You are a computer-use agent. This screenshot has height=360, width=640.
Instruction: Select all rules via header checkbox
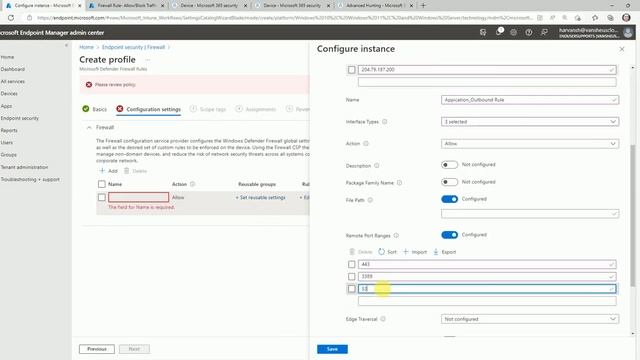102,184
